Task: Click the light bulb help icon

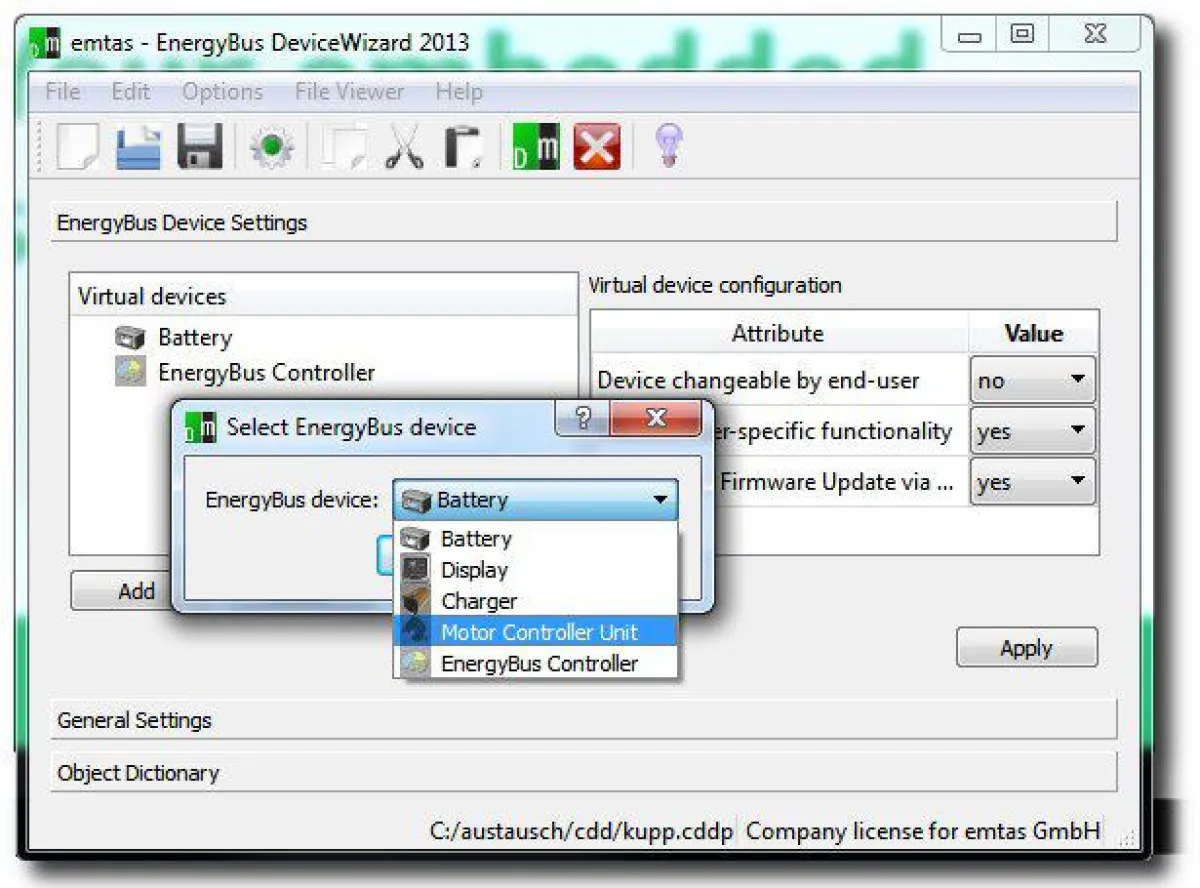Action: (668, 144)
